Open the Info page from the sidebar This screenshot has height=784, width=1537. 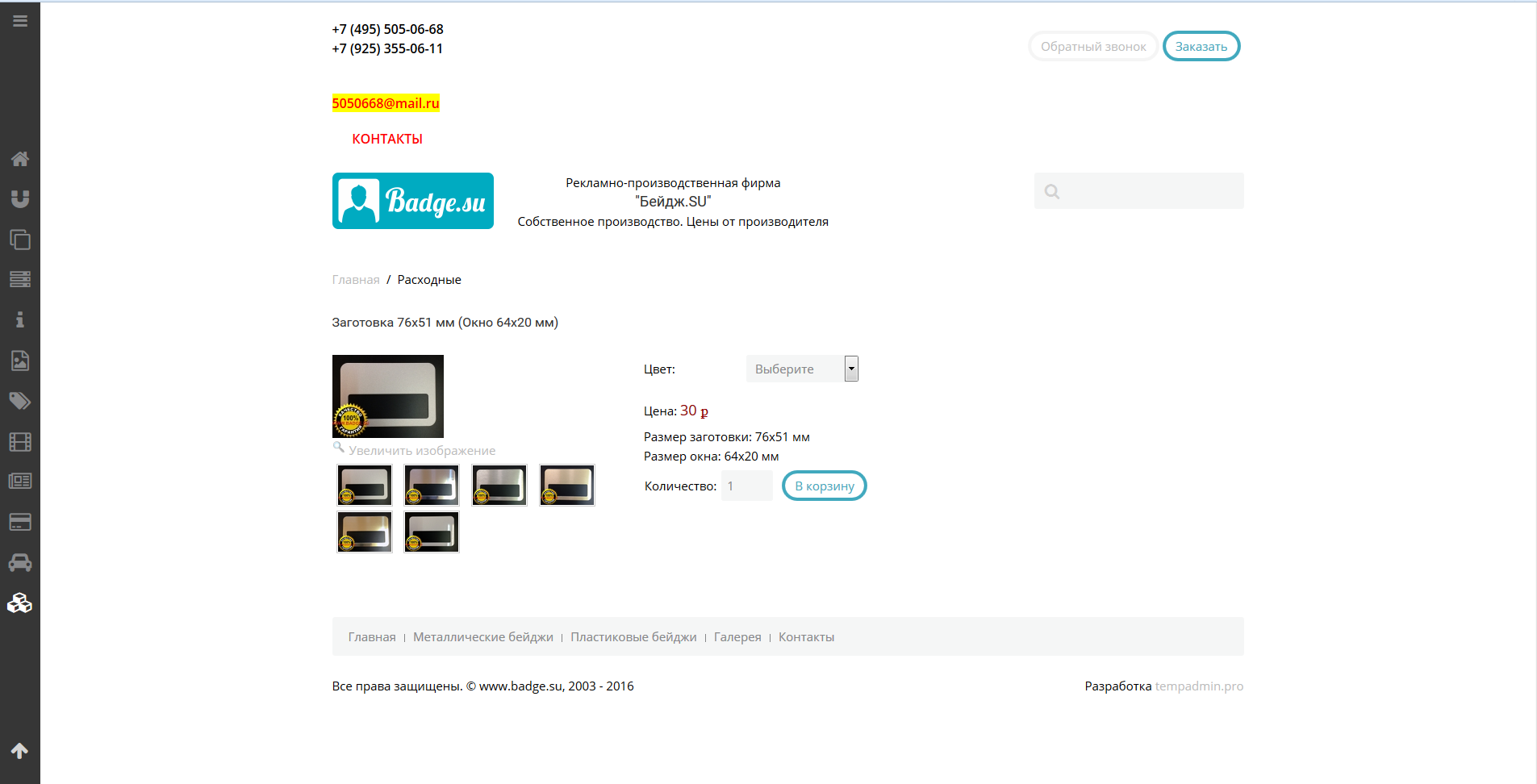coord(20,320)
